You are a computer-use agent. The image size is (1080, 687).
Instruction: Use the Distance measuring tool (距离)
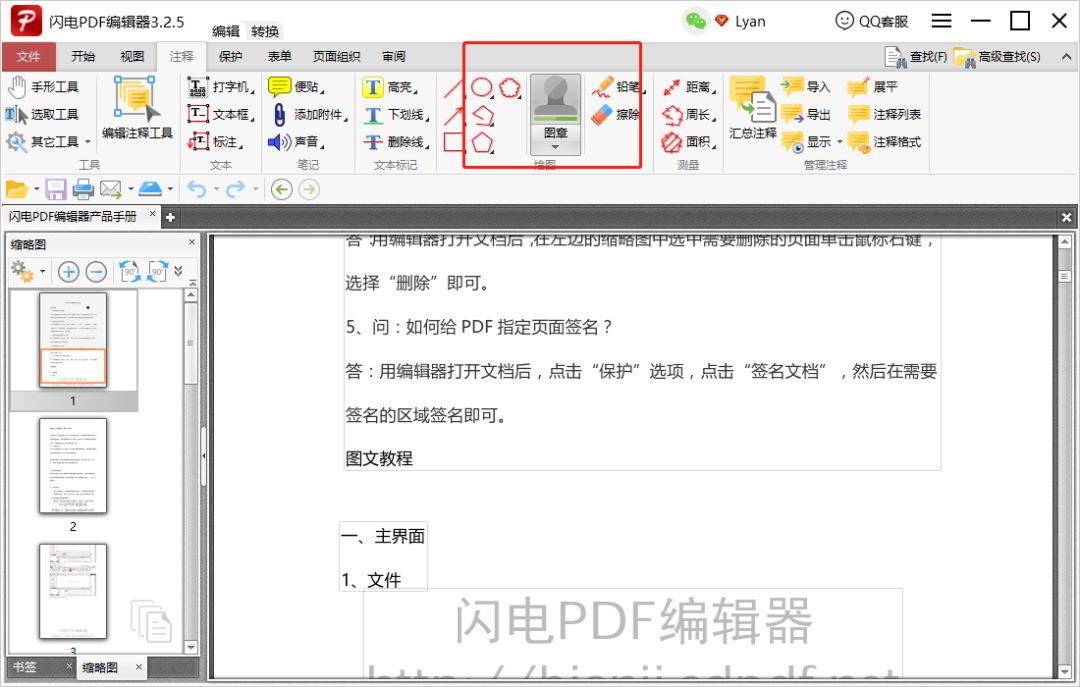[689, 87]
